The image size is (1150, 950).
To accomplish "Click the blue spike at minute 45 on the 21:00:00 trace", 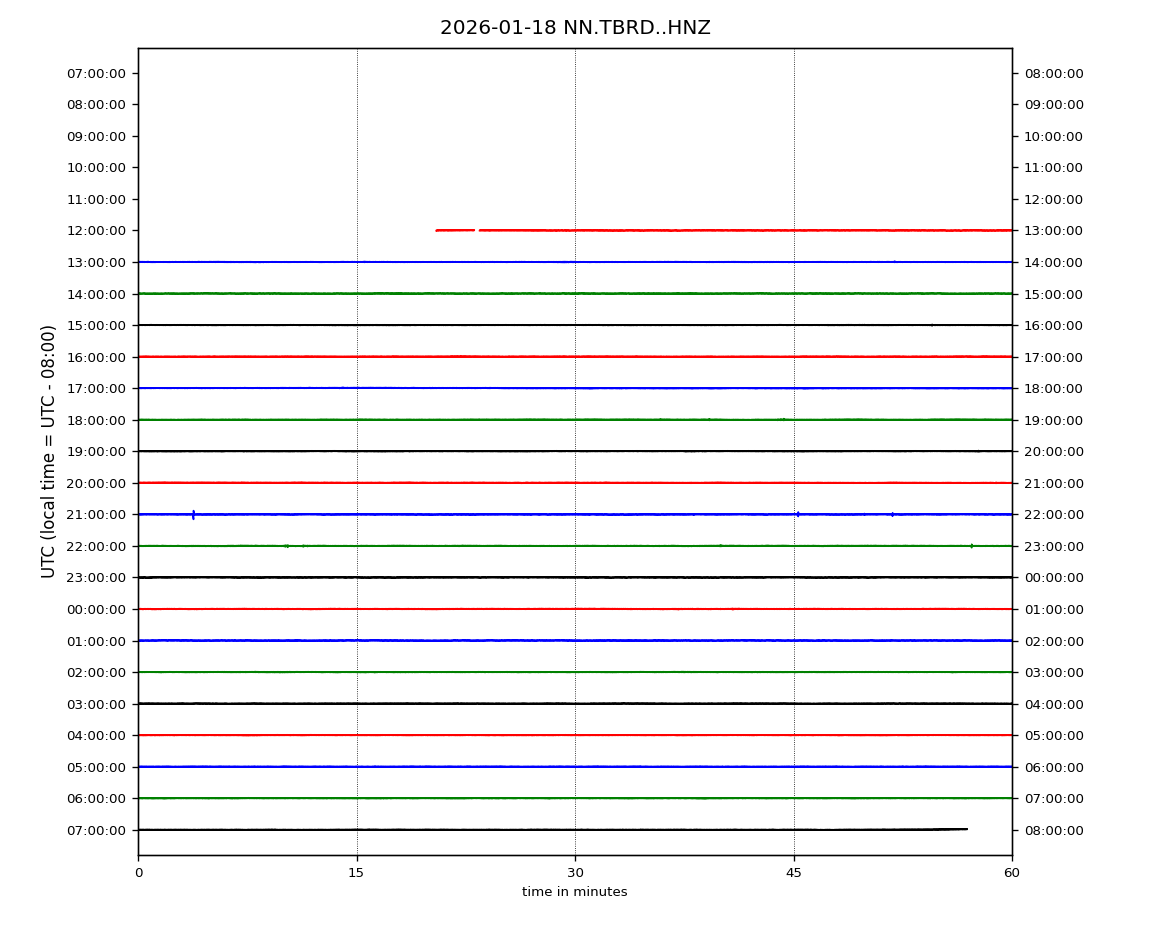I will (x=798, y=514).
